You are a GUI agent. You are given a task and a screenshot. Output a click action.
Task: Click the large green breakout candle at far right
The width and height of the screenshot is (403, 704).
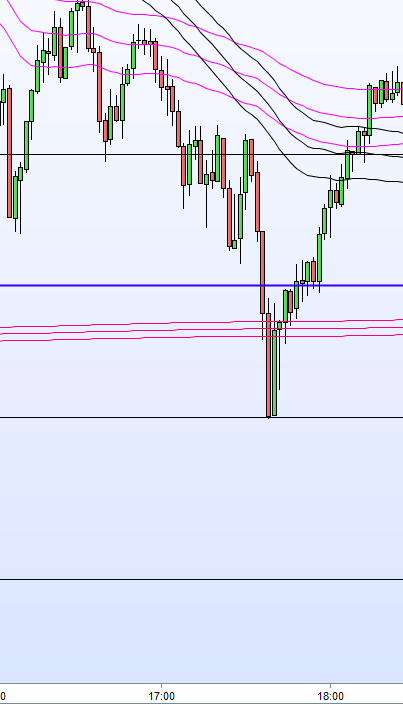[369, 110]
